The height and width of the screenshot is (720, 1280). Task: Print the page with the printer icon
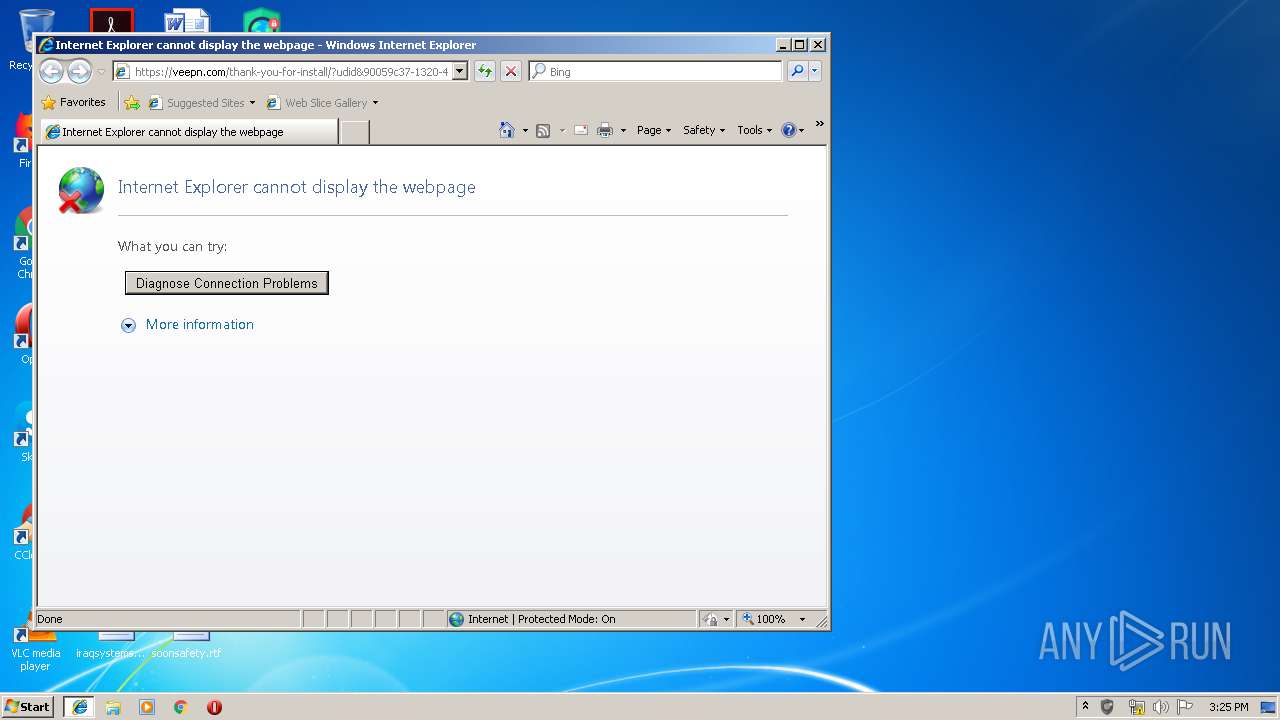[605, 130]
